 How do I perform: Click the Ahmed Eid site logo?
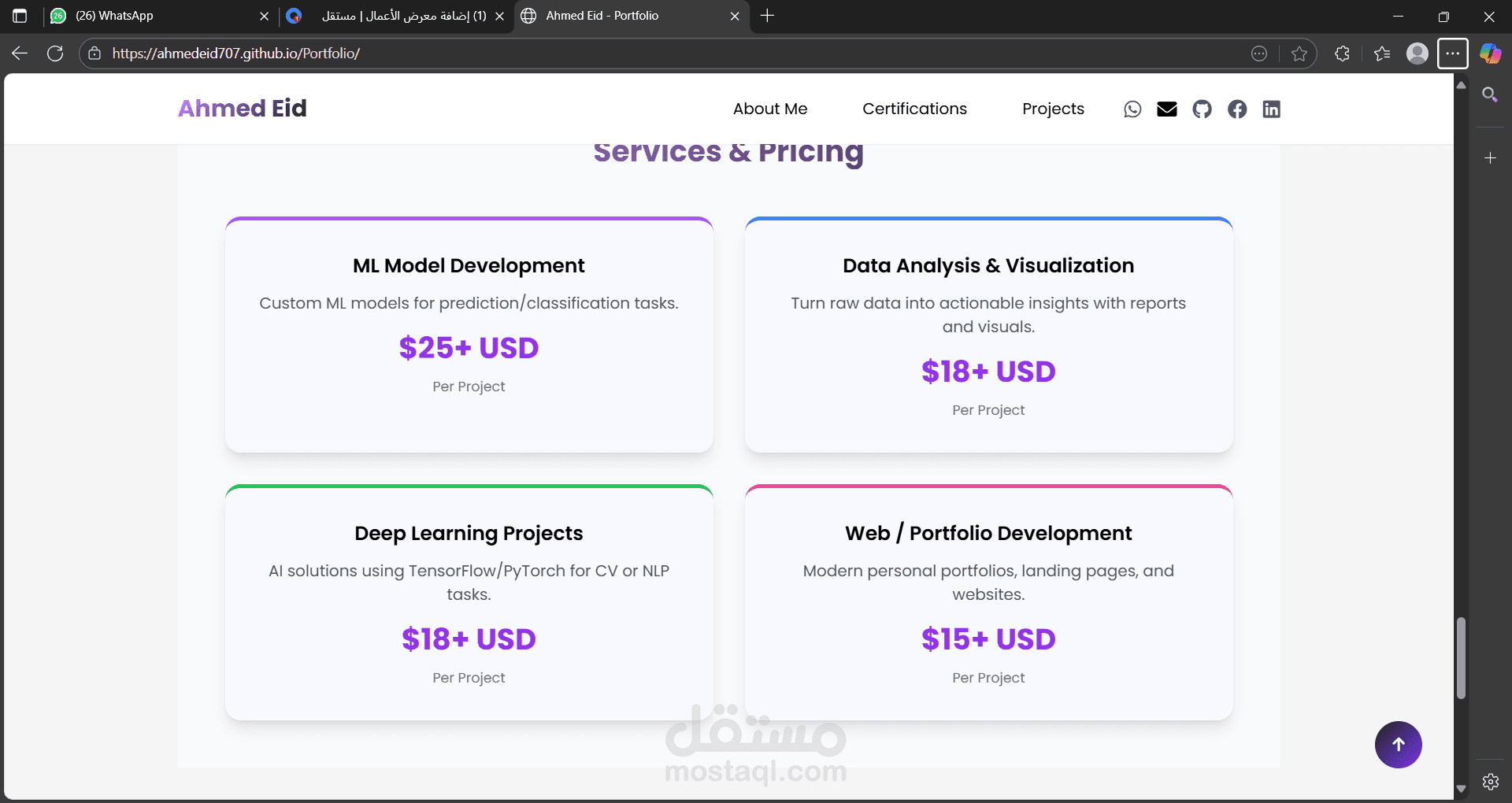click(x=243, y=109)
